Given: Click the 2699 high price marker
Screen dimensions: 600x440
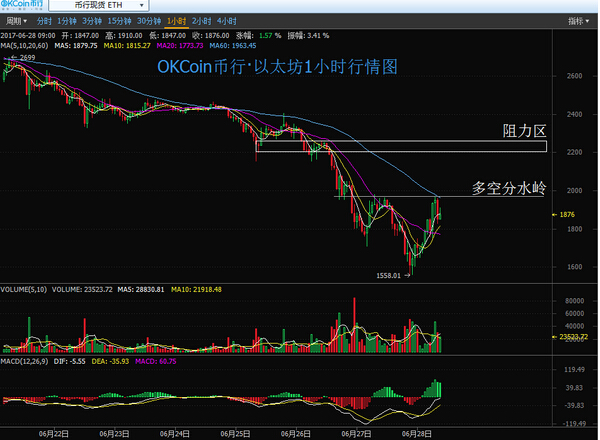Looking at the screenshot, I should coord(26,58).
